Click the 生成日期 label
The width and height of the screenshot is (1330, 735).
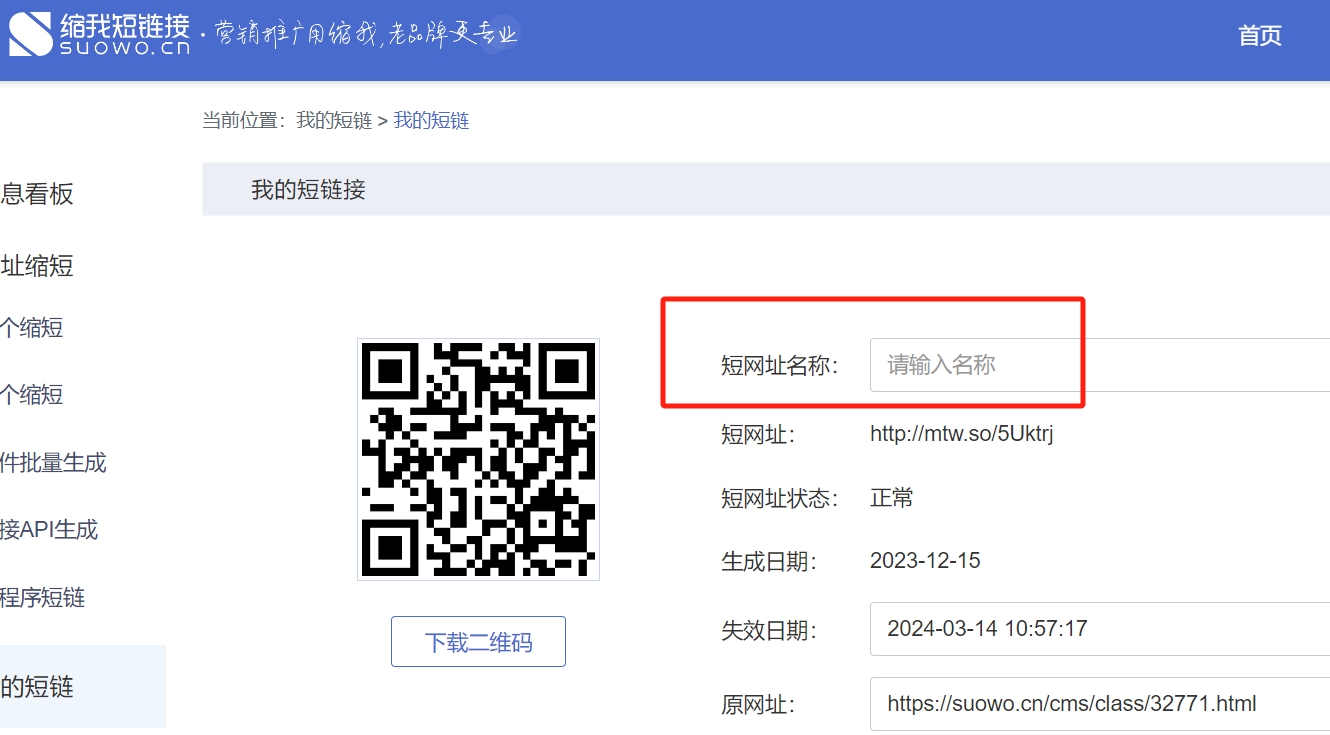[x=769, y=562]
